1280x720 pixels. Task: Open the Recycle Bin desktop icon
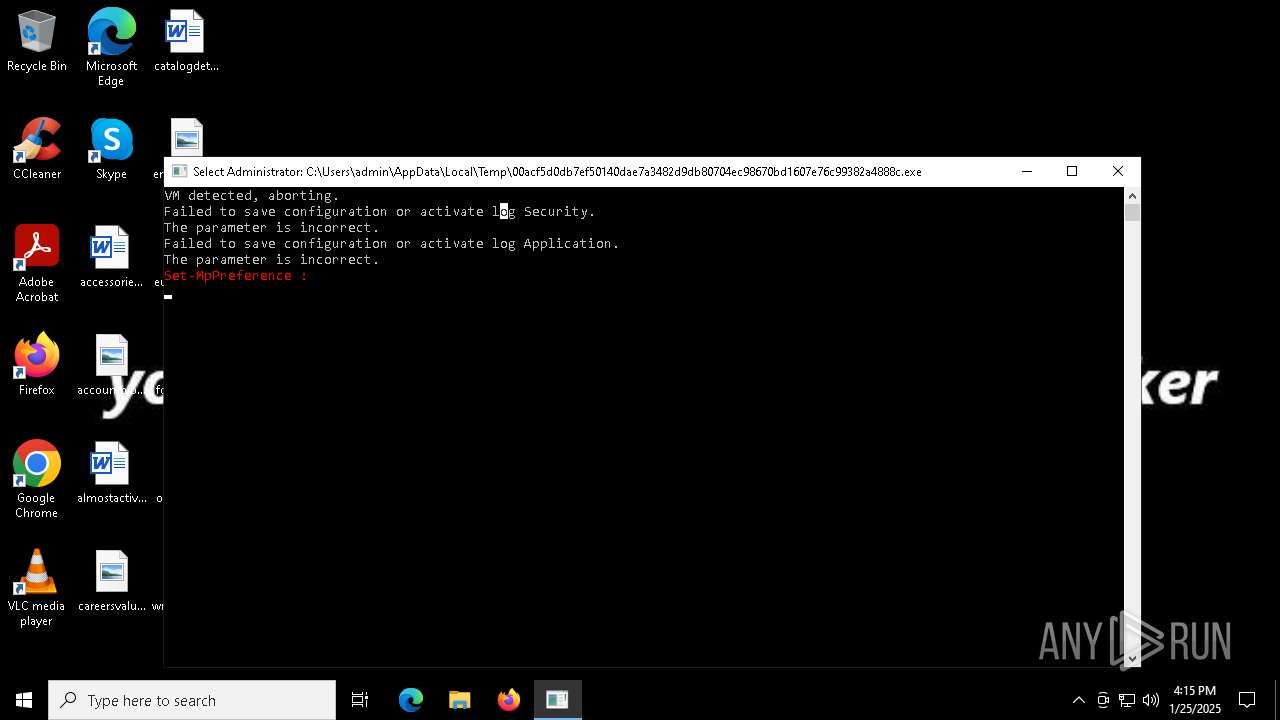[37, 42]
